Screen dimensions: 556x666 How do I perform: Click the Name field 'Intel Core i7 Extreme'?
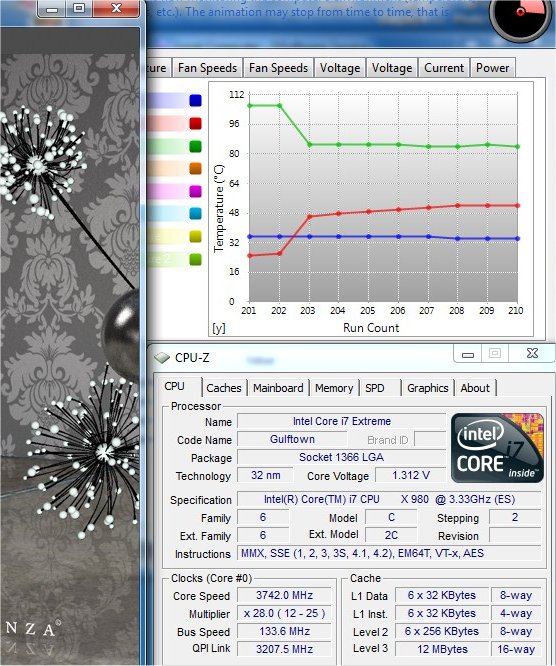click(342, 421)
